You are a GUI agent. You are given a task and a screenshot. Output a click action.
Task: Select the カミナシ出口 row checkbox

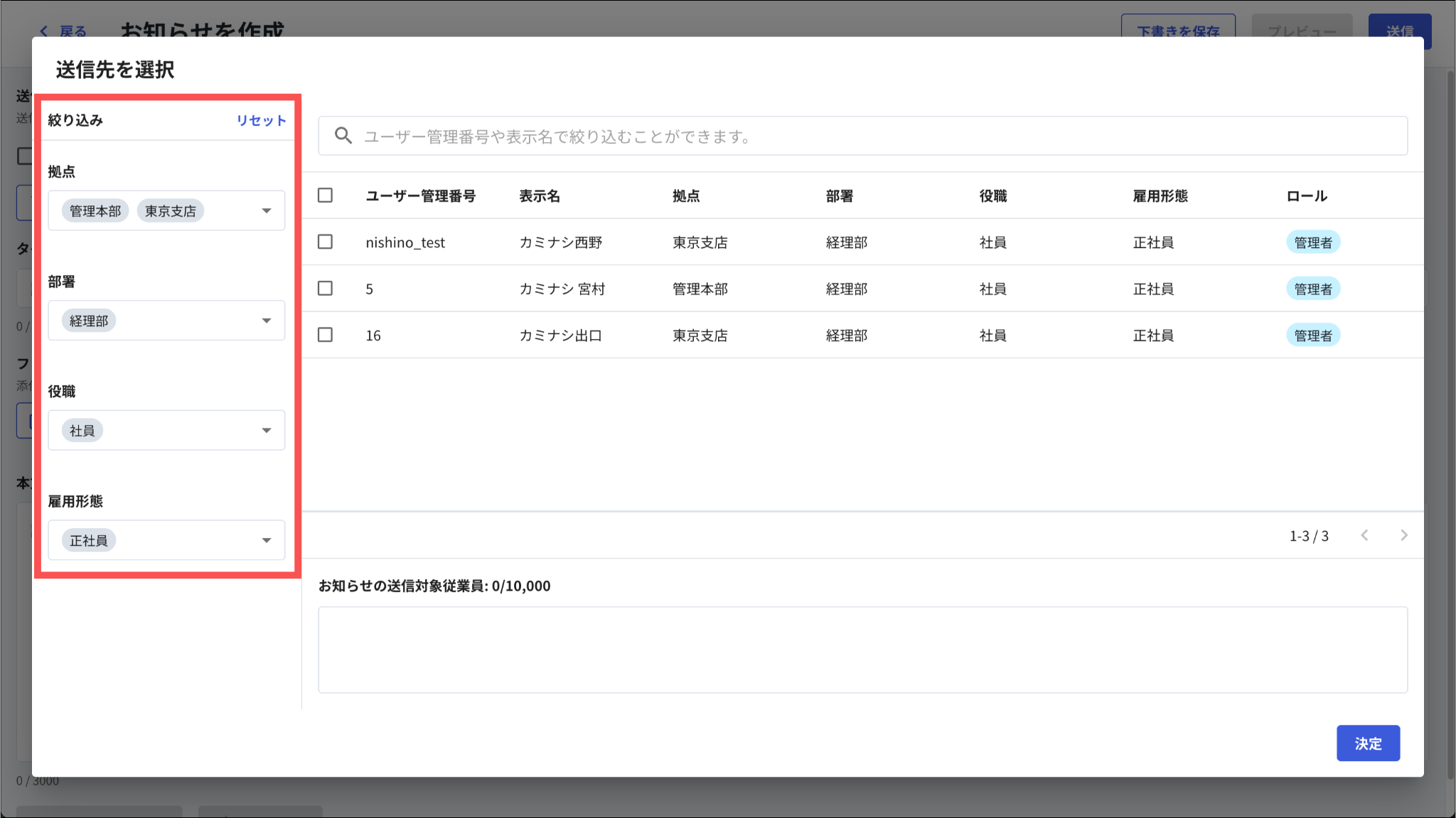(325, 335)
